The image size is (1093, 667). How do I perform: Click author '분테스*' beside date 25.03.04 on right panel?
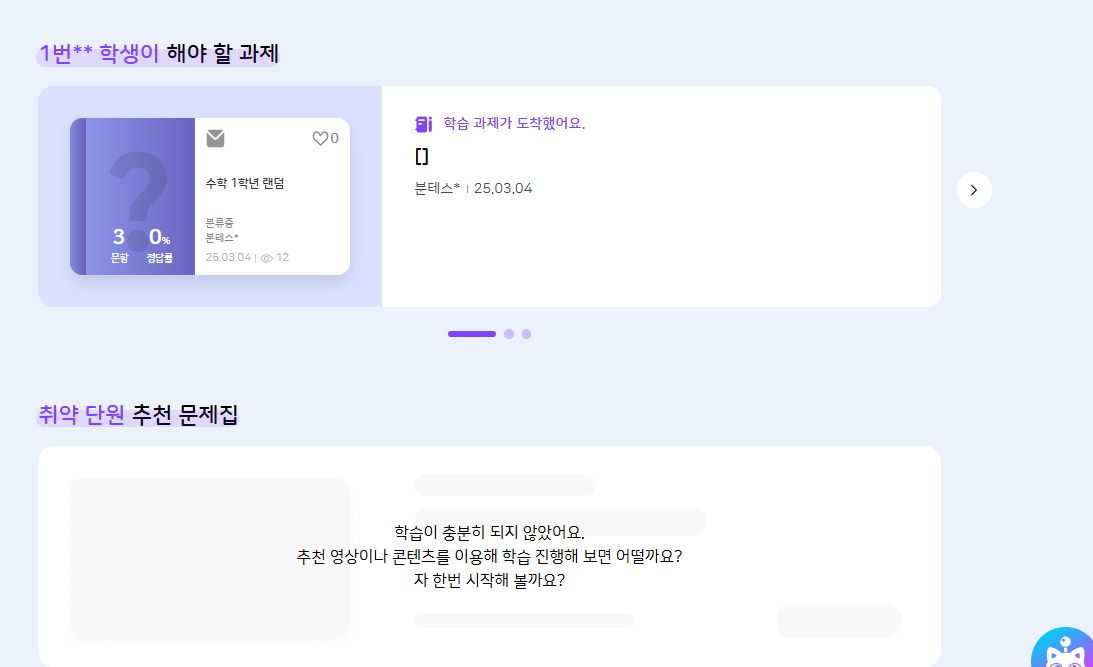437,188
